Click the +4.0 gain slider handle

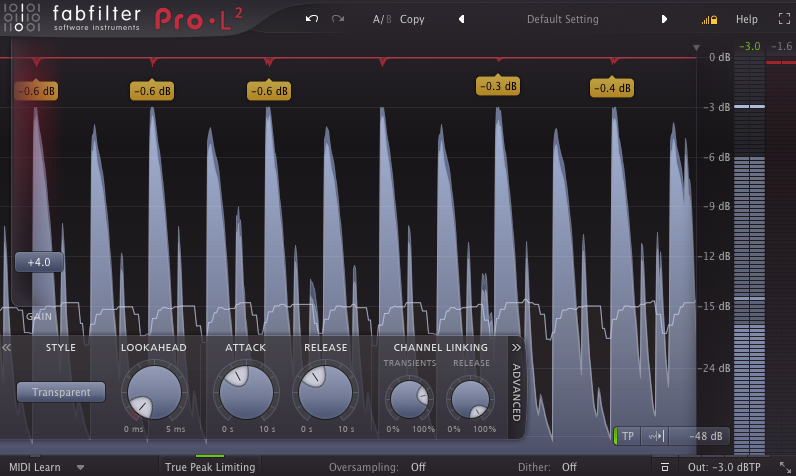[x=39, y=262]
